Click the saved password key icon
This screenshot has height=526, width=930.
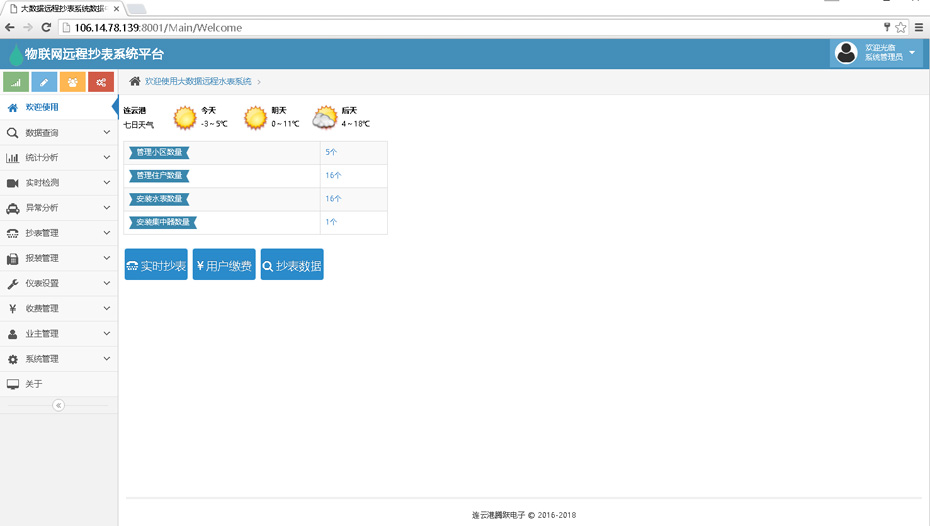(886, 28)
